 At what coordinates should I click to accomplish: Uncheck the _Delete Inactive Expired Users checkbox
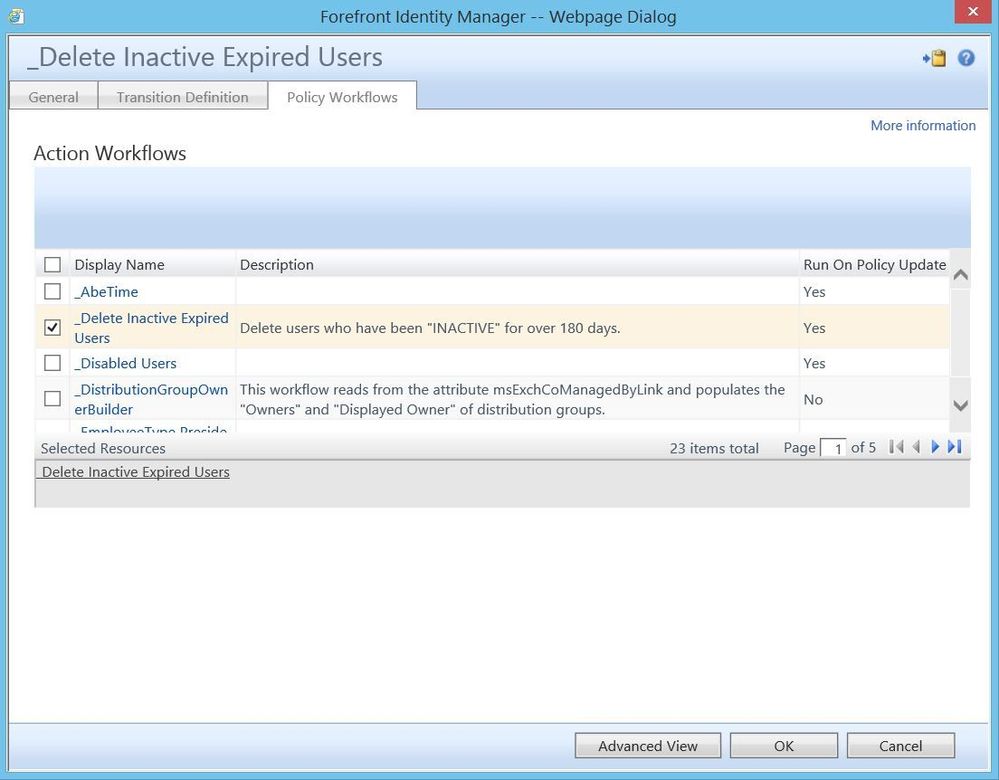(52, 328)
